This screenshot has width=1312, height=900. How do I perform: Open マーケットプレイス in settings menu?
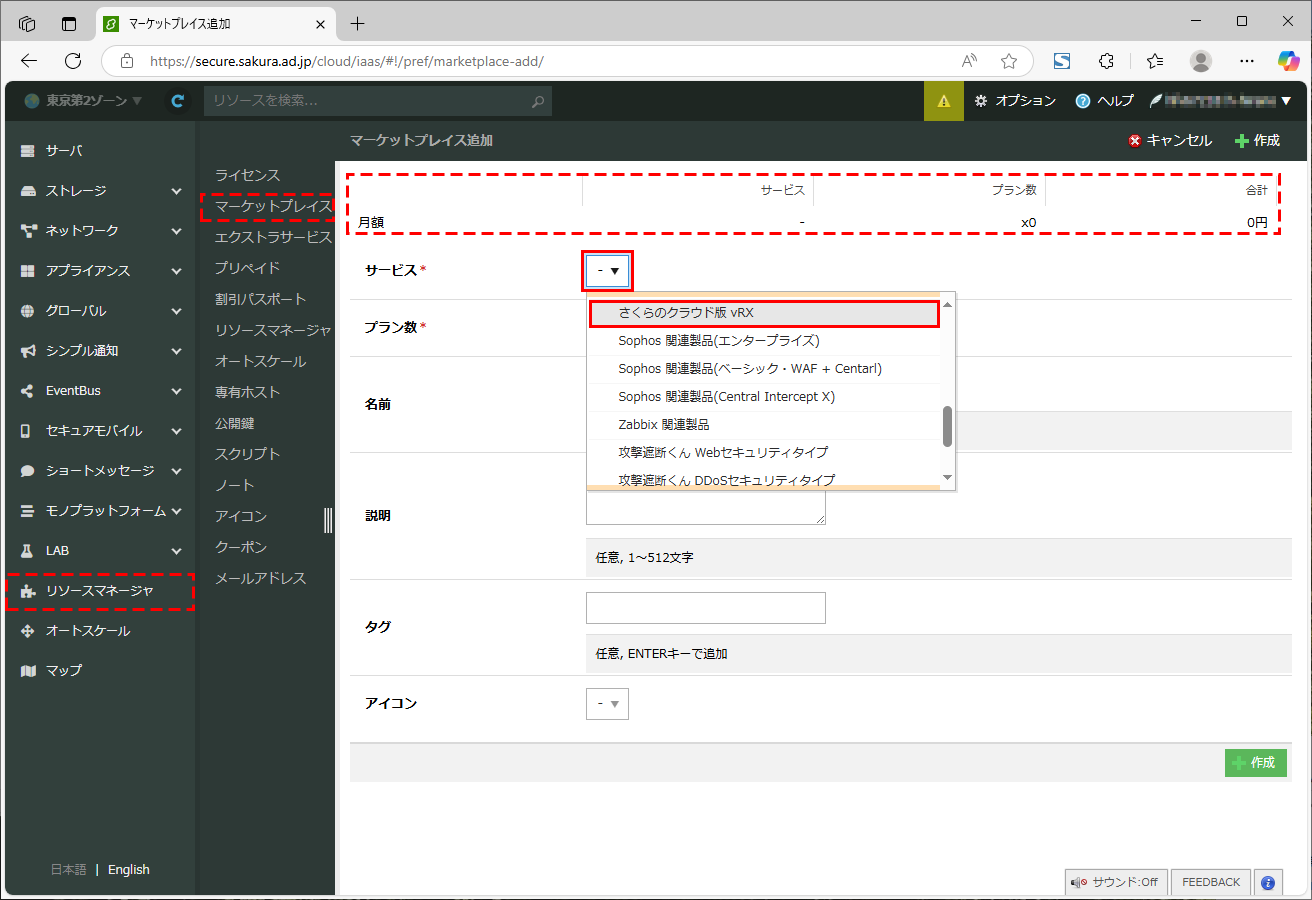[x=272, y=206]
